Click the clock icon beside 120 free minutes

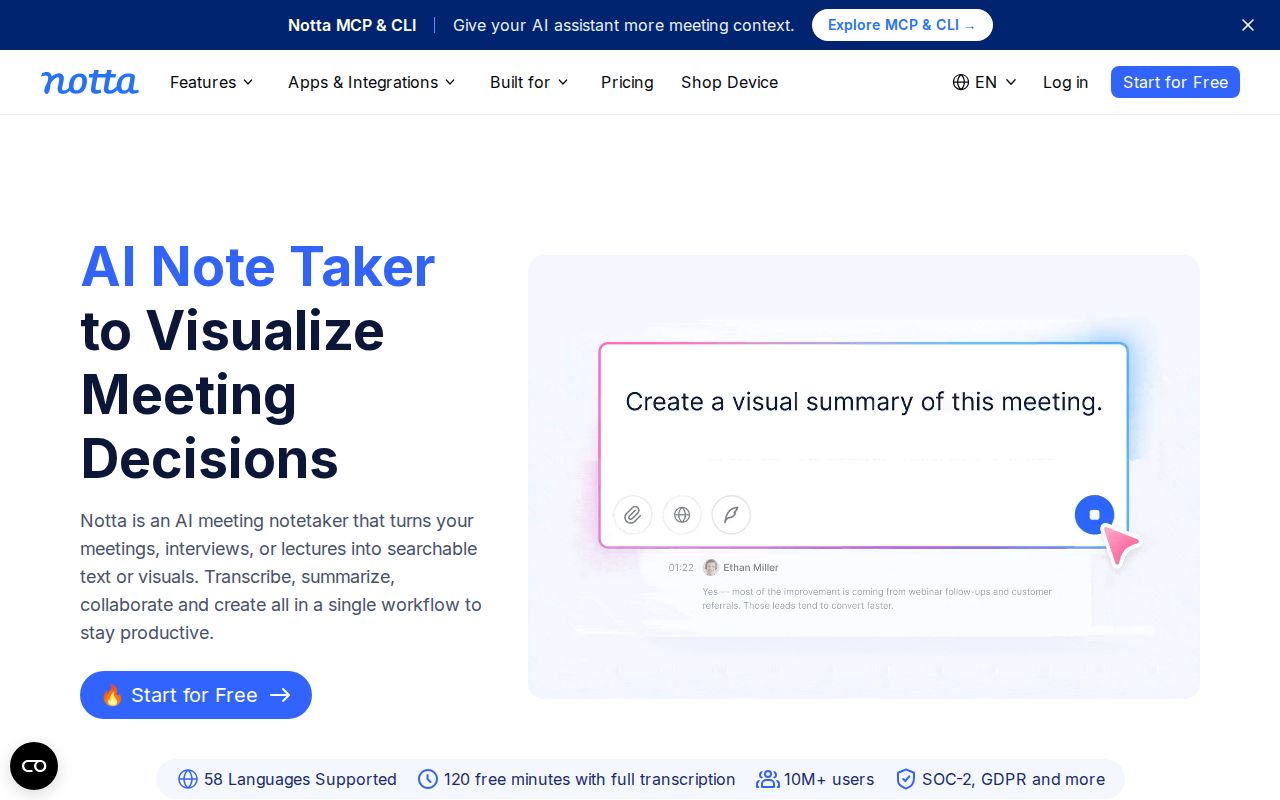tap(428, 779)
